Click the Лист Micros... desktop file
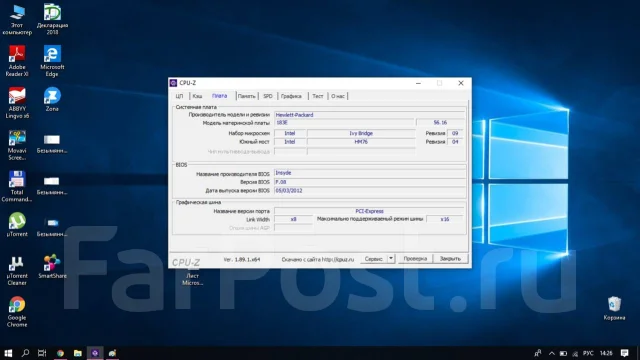 pyautogui.click(x=192, y=279)
